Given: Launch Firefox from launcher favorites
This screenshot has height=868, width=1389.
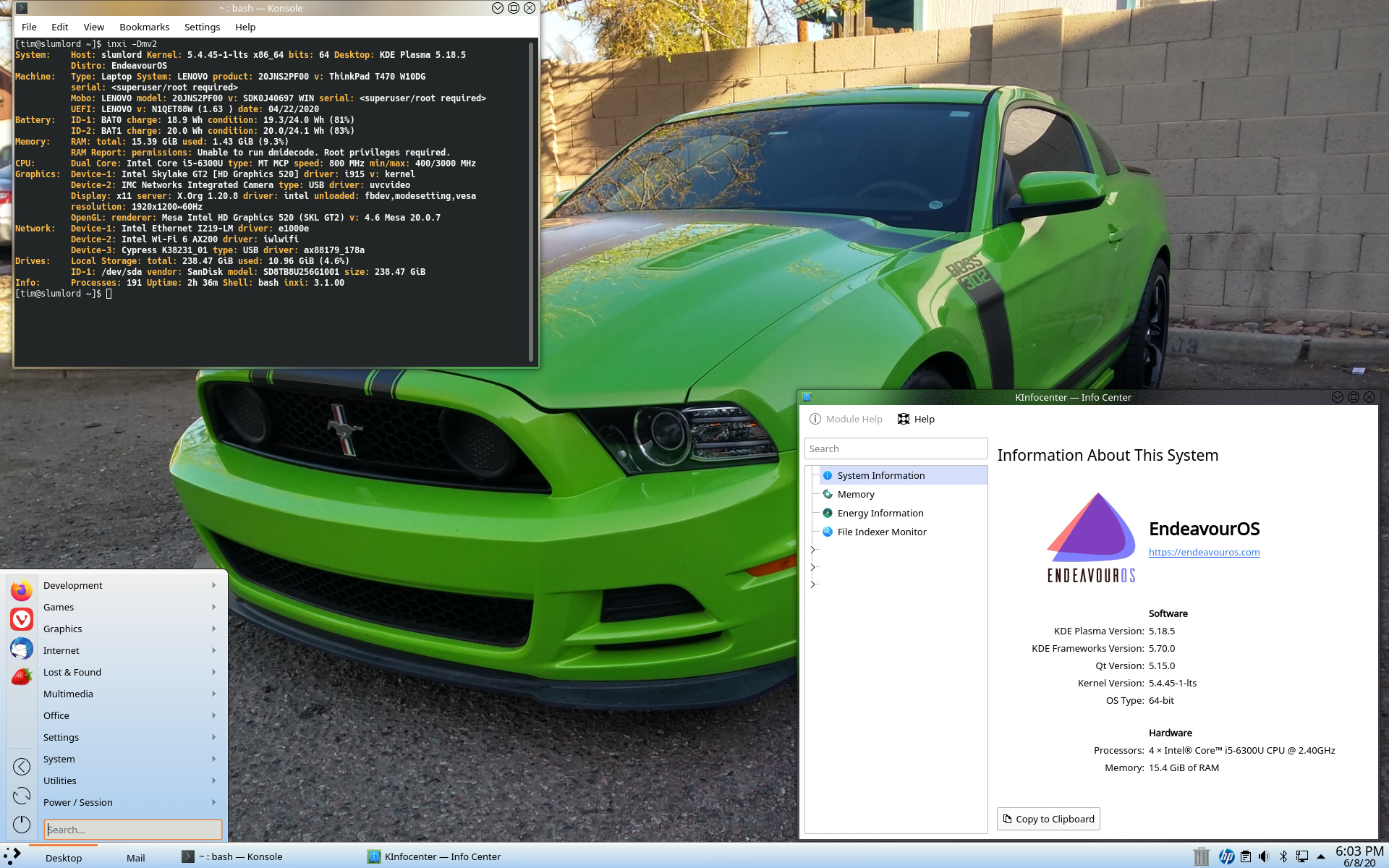Looking at the screenshot, I should 22,590.
